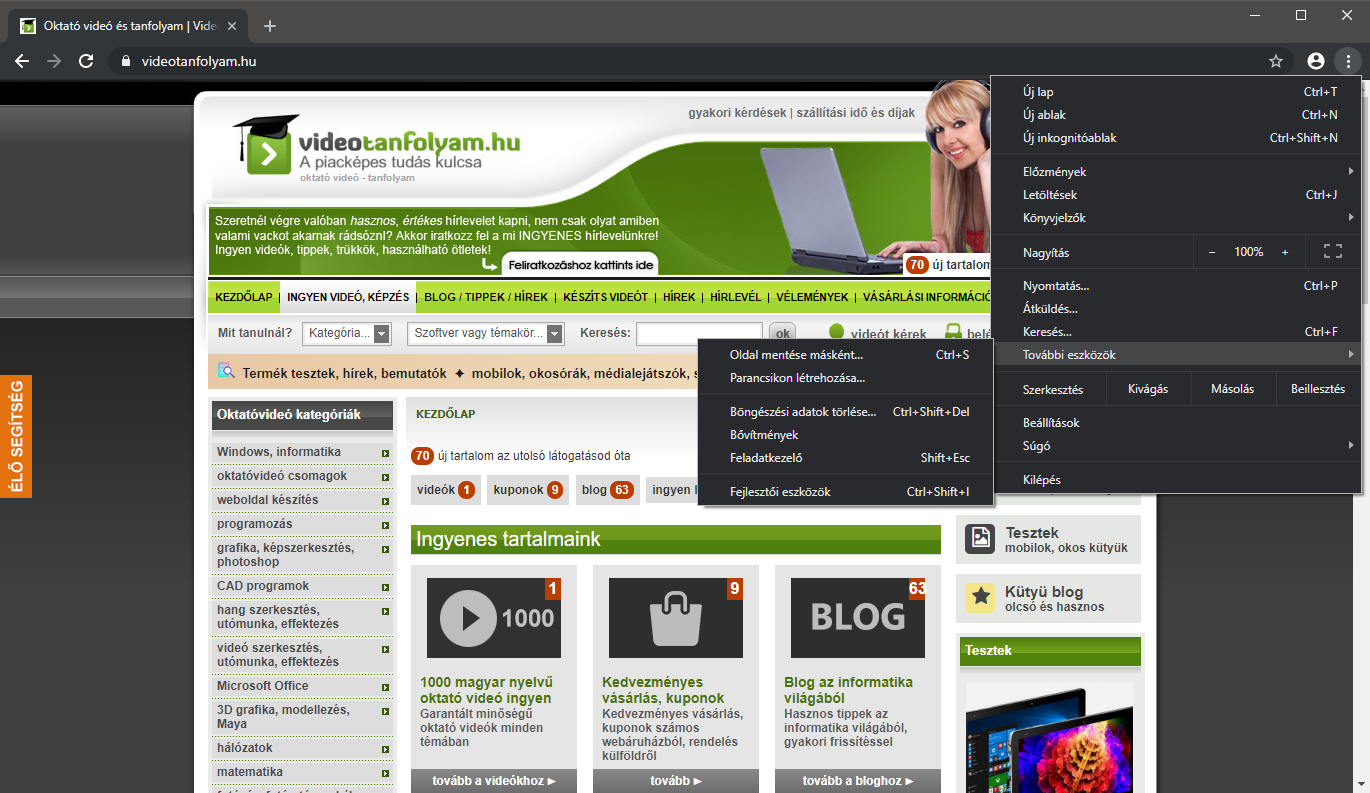Image resolution: width=1370 pixels, height=793 pixels.
Task: Click the green arrow beside Microsoft Office
Action: [385, 687]
